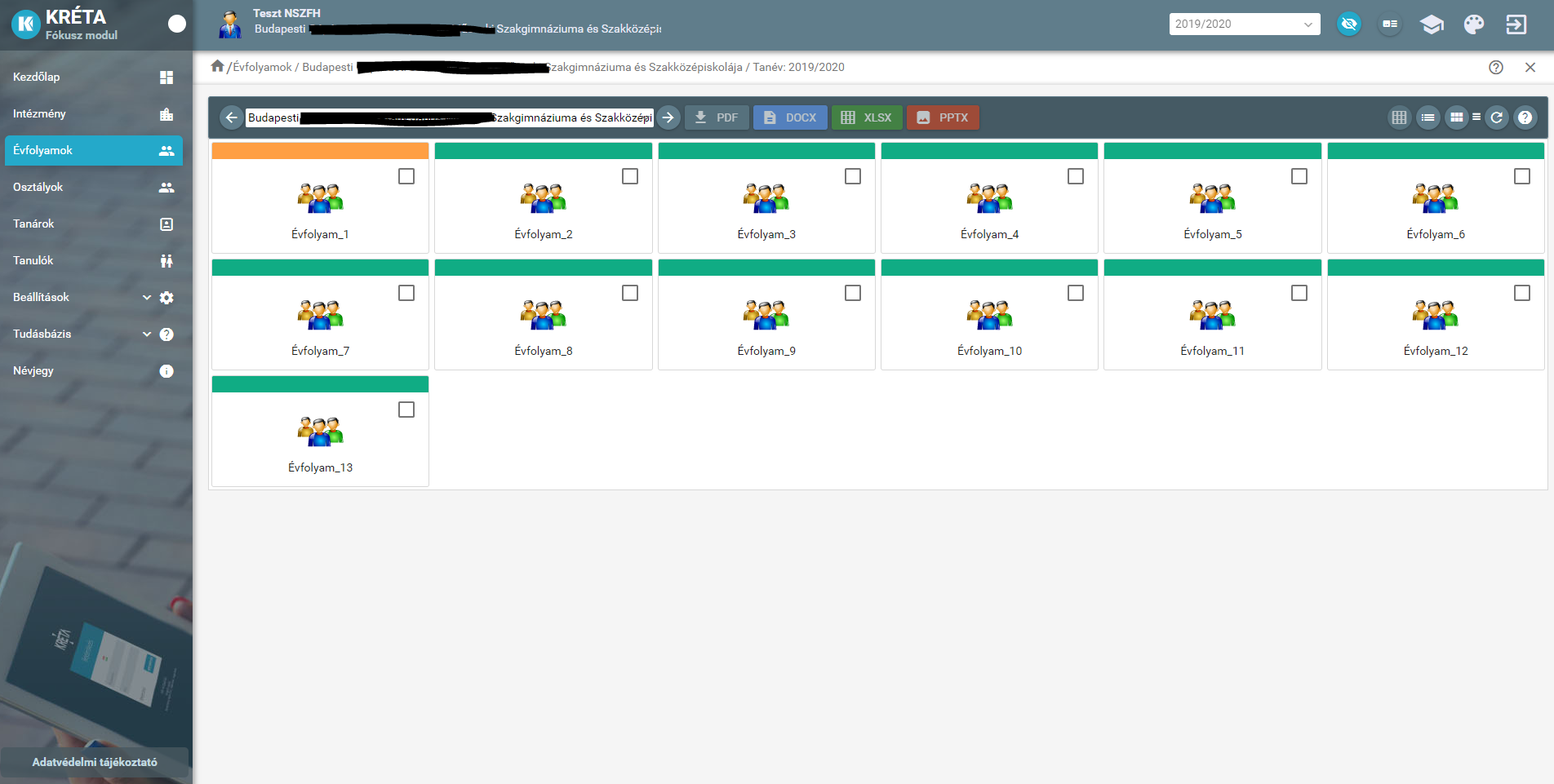Image resolution: width=1554 pixels, height=784 pixels.
Task: Open the Évfolyam_10 card label
Action: click(989, 351)
